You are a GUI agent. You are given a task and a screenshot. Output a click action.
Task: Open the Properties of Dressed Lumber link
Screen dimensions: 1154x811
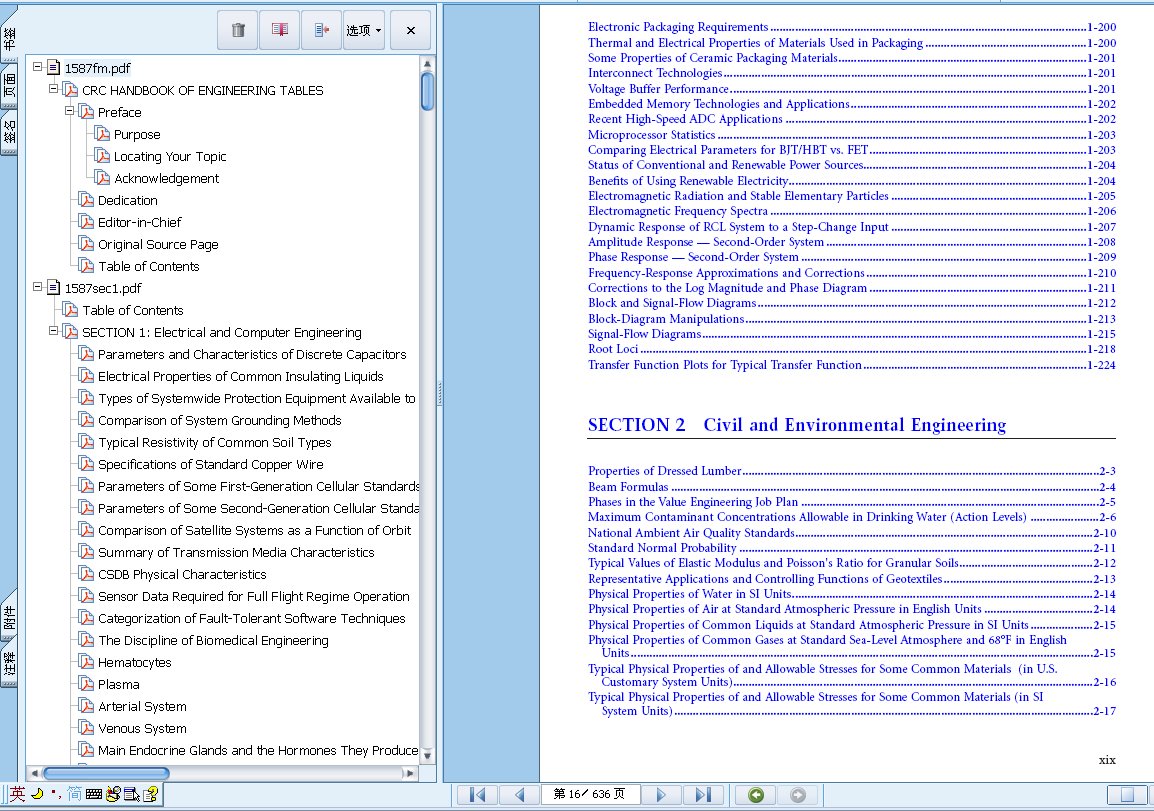[x=664, y=471]
